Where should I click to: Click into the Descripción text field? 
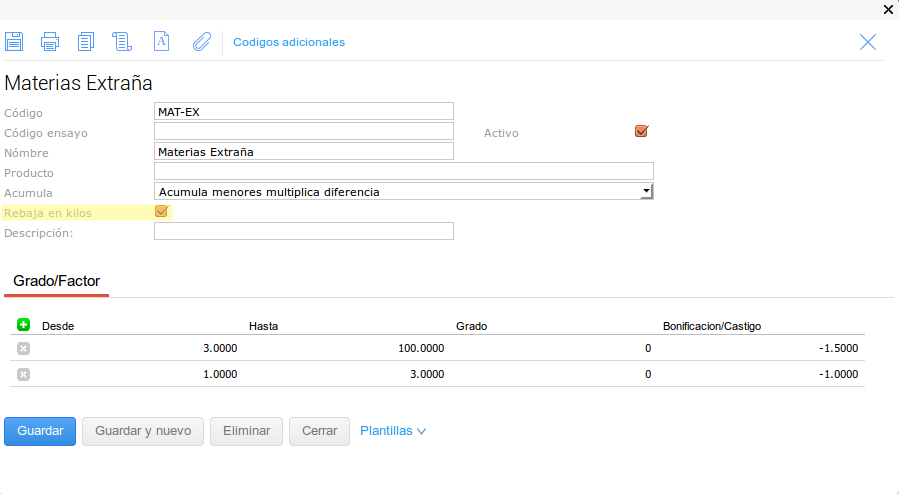click(x=304, y=232)
